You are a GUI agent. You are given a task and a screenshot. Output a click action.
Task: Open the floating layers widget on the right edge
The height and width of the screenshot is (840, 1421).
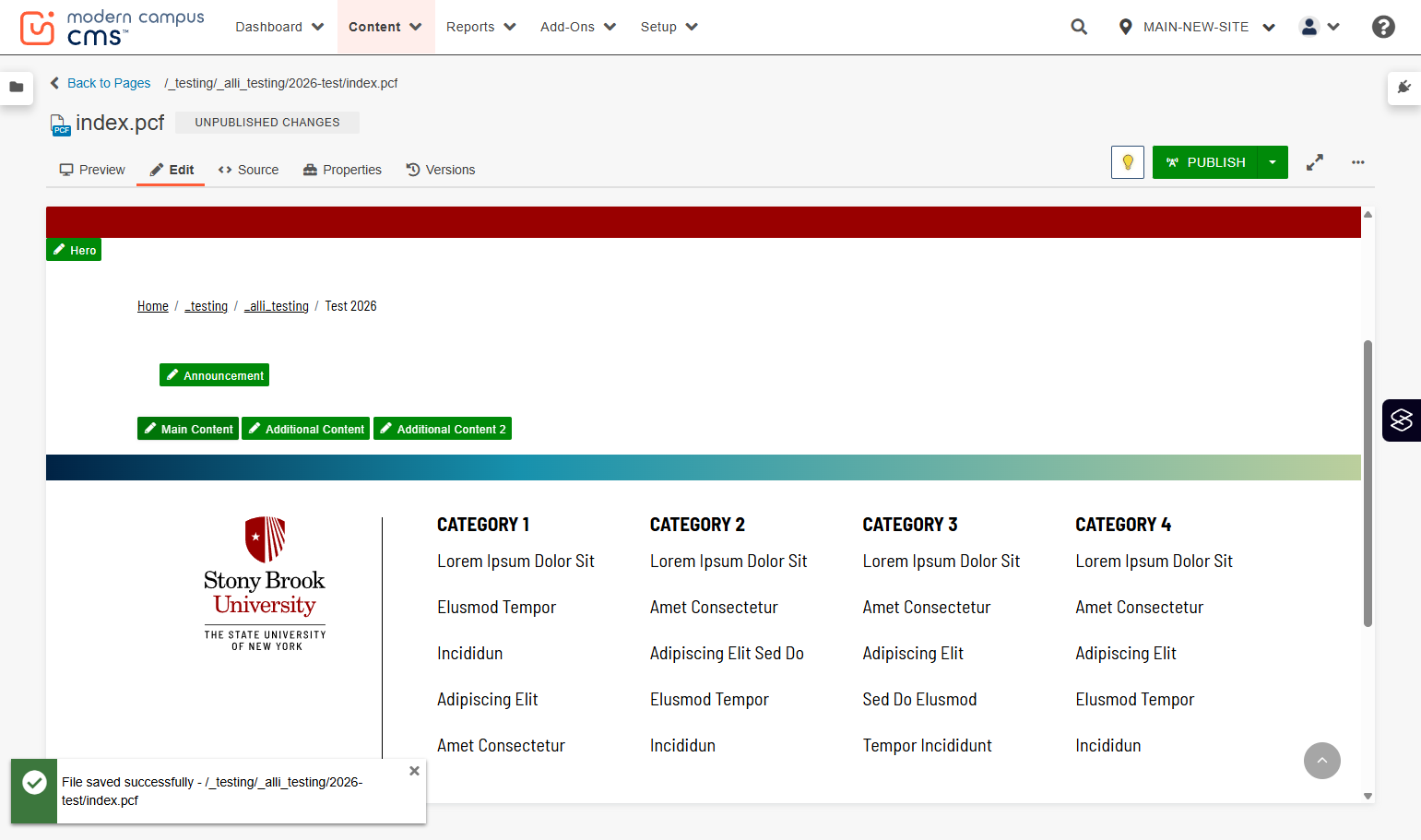click(1402, 420)
